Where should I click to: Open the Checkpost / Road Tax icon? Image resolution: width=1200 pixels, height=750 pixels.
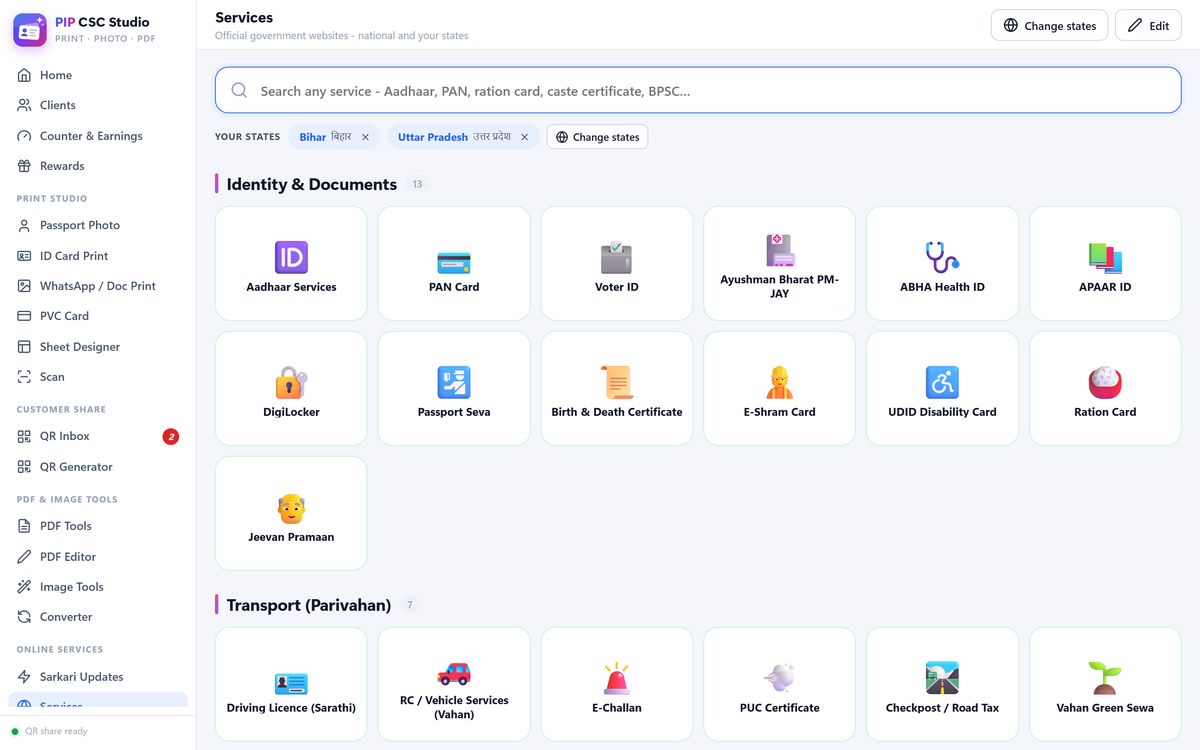coord(942,679)
